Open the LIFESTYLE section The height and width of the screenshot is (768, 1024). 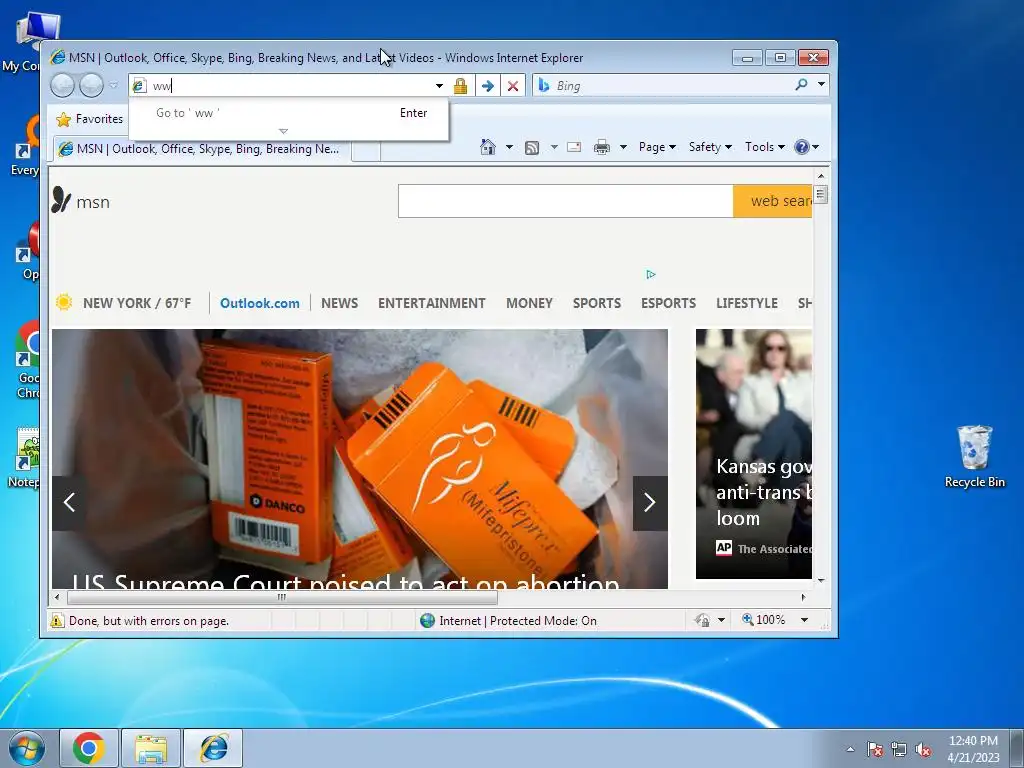tap(746, 303)
